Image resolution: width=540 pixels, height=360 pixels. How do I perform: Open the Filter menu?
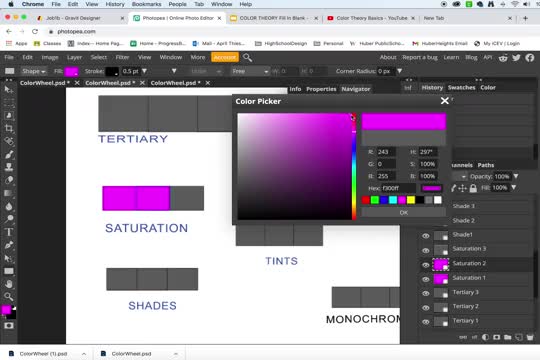122,57
